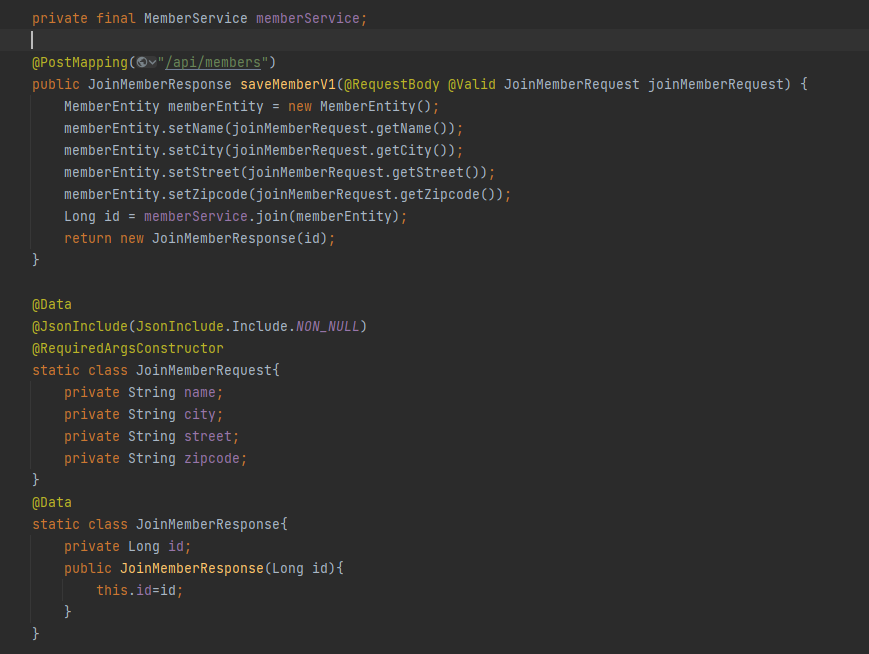Click the "private final MemberService" declaration line
Screen dimensions: 869x654
200,18
